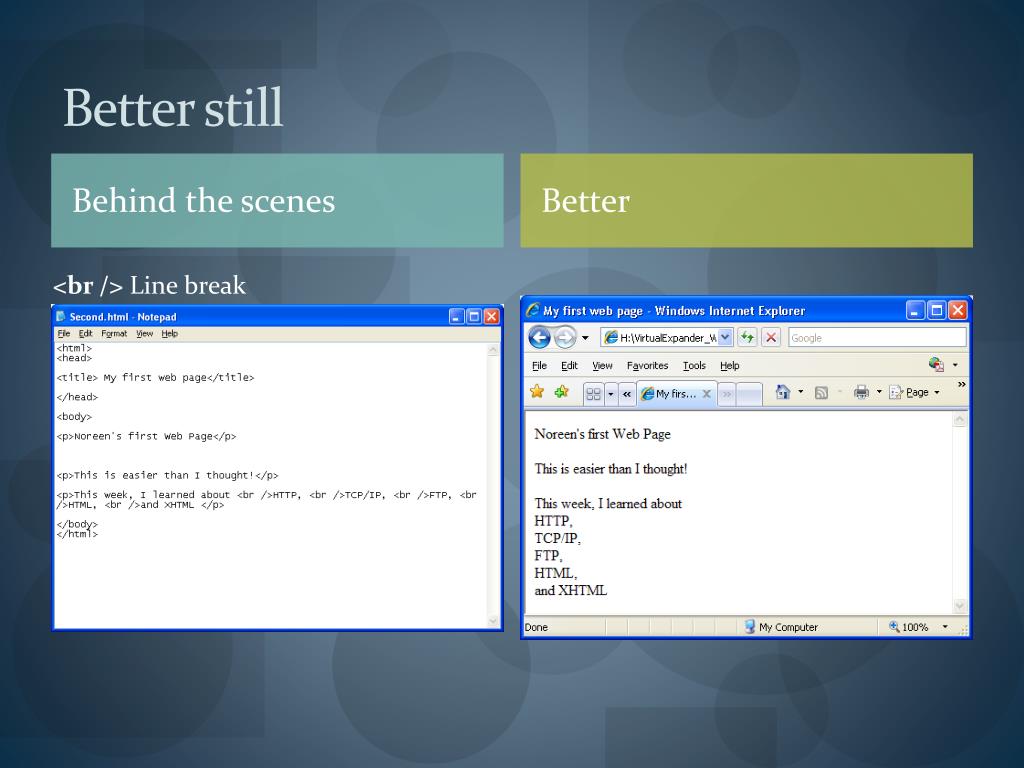Open dropdown arrow beside the add-on icon

tap(955, 365)
